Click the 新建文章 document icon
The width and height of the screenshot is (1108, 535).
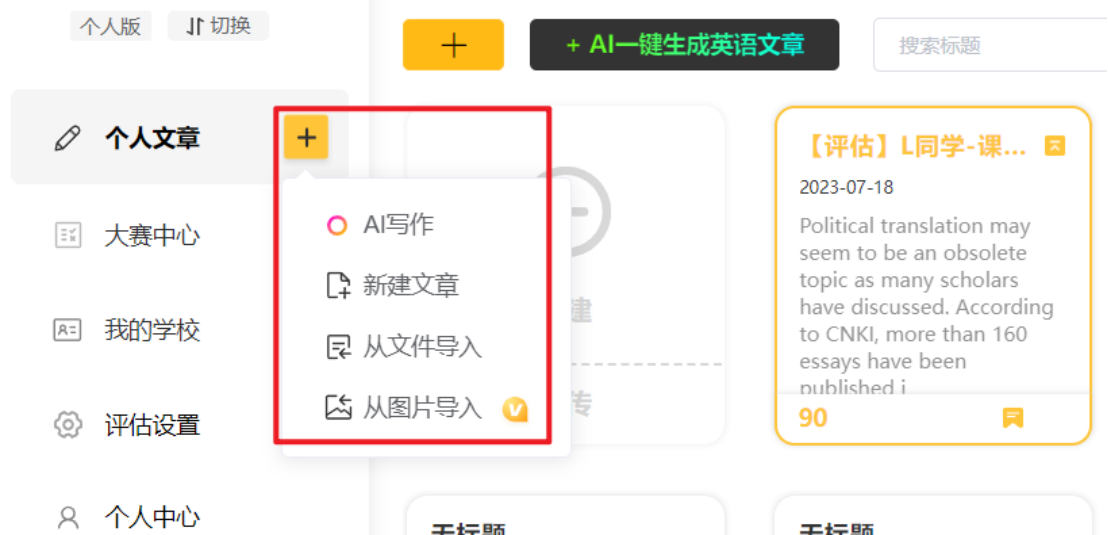tap(338, 286)
